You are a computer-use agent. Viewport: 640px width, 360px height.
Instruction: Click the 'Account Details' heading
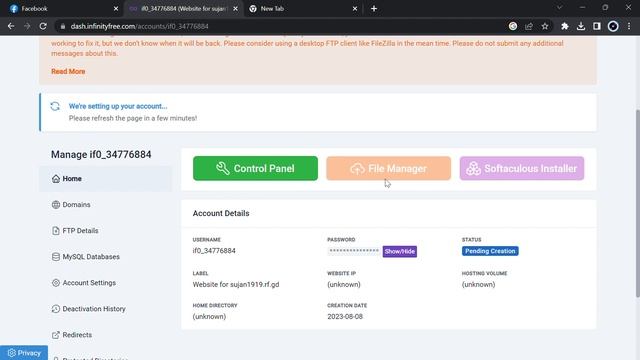[221, 213]
